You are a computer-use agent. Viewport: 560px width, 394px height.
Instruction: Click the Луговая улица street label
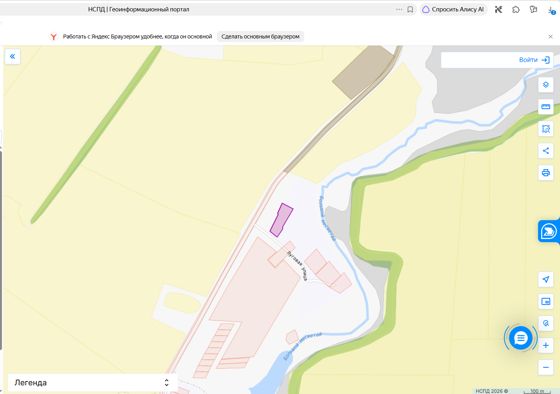click(x=298, y=265)
